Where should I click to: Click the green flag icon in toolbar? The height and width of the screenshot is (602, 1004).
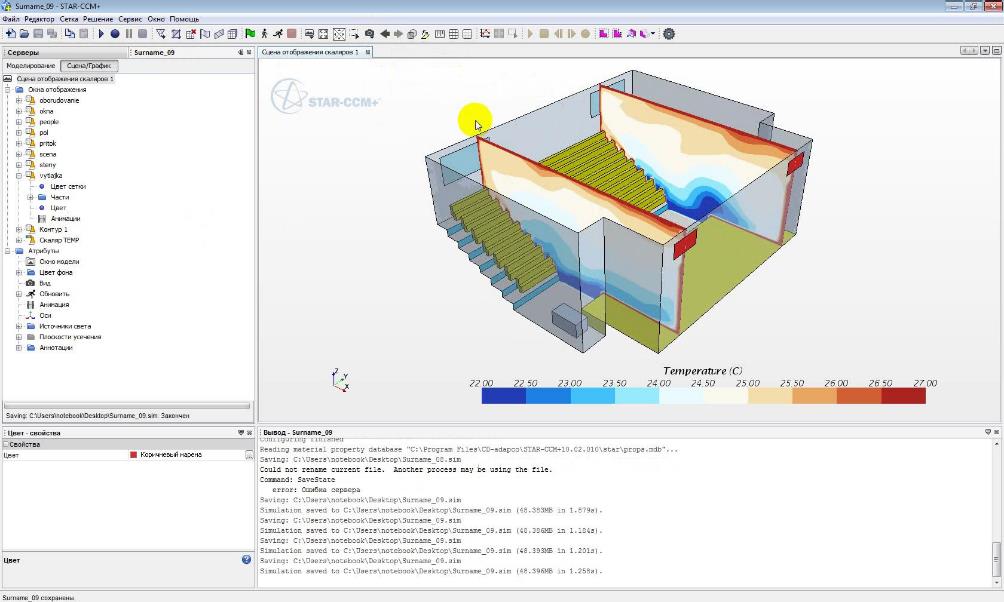[x=250, y=33]
